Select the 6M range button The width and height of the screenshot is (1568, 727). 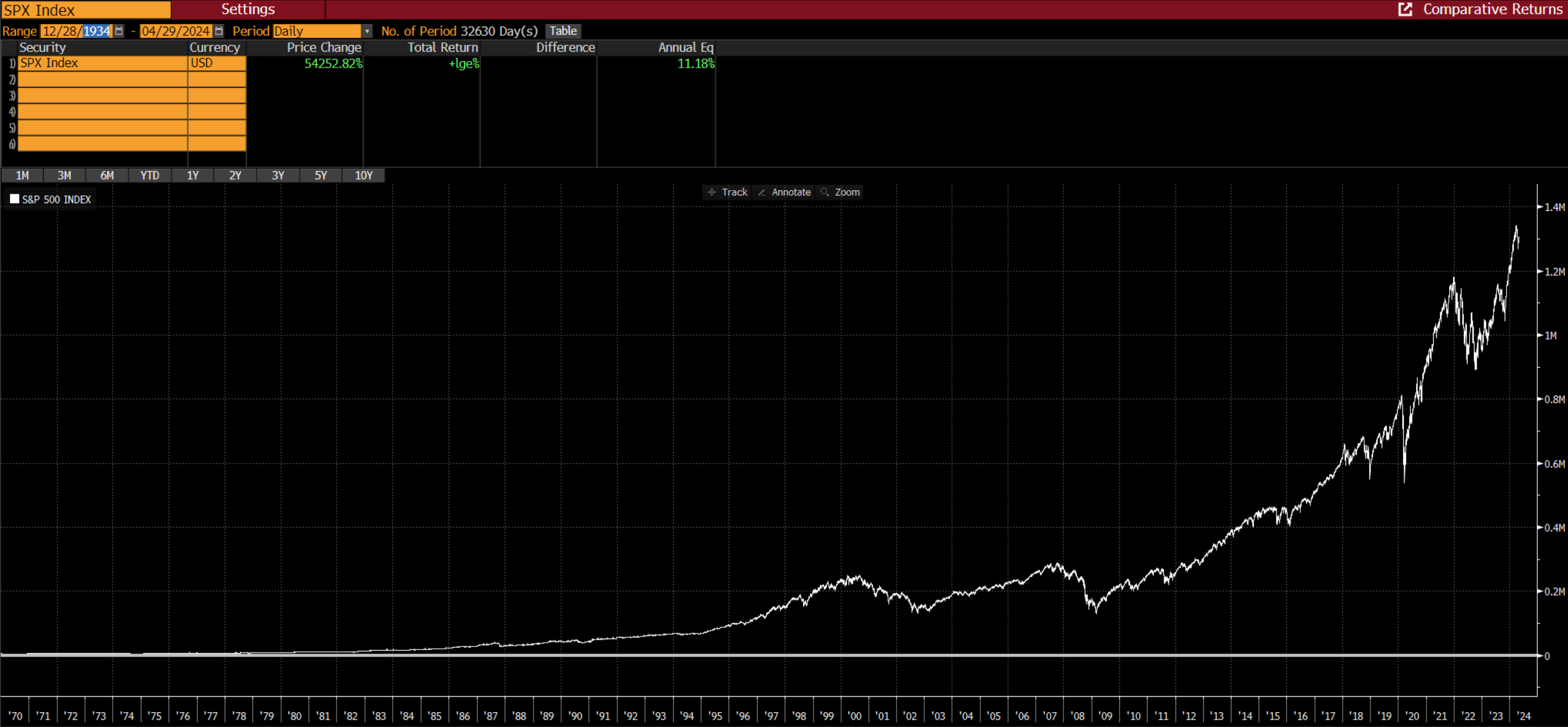107,175
